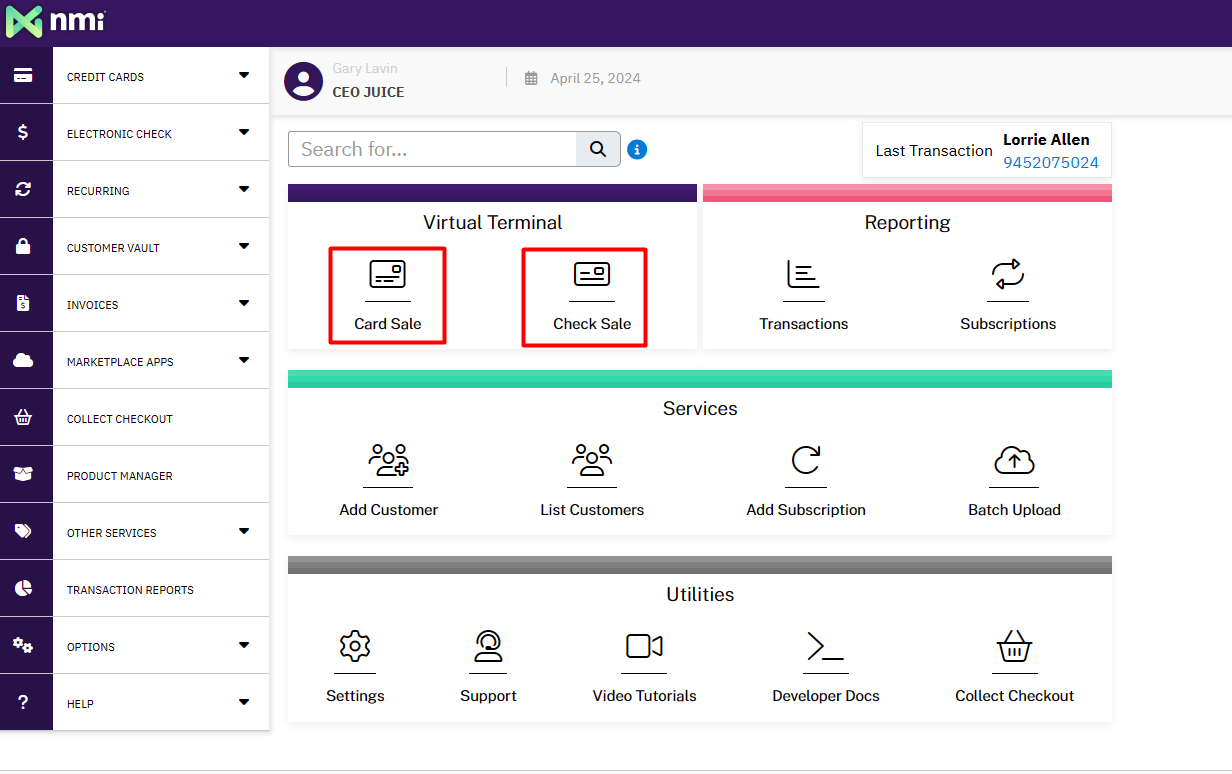Open Collect Checkout under Utilities
The width and height of the screenshot is (1232, 774).
point(1014,667)
